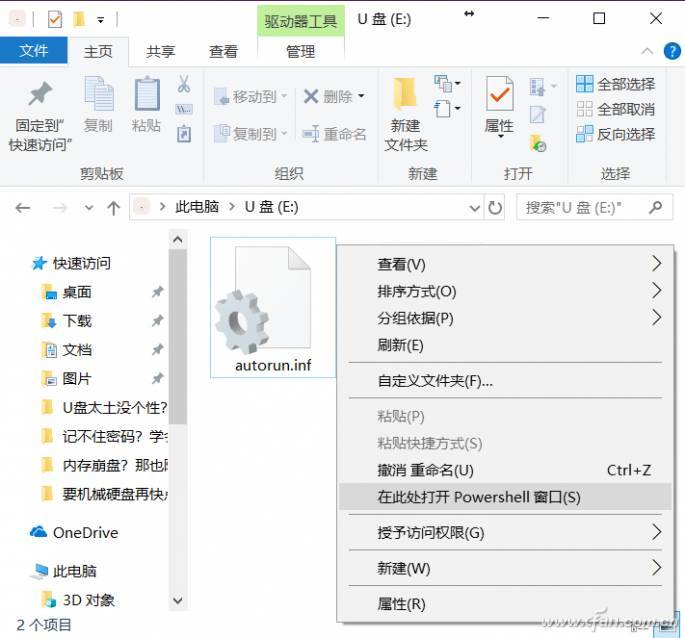Switch to the Share (共享) tab
This screenshot has height=638, width=685.
tap(161, 52)
